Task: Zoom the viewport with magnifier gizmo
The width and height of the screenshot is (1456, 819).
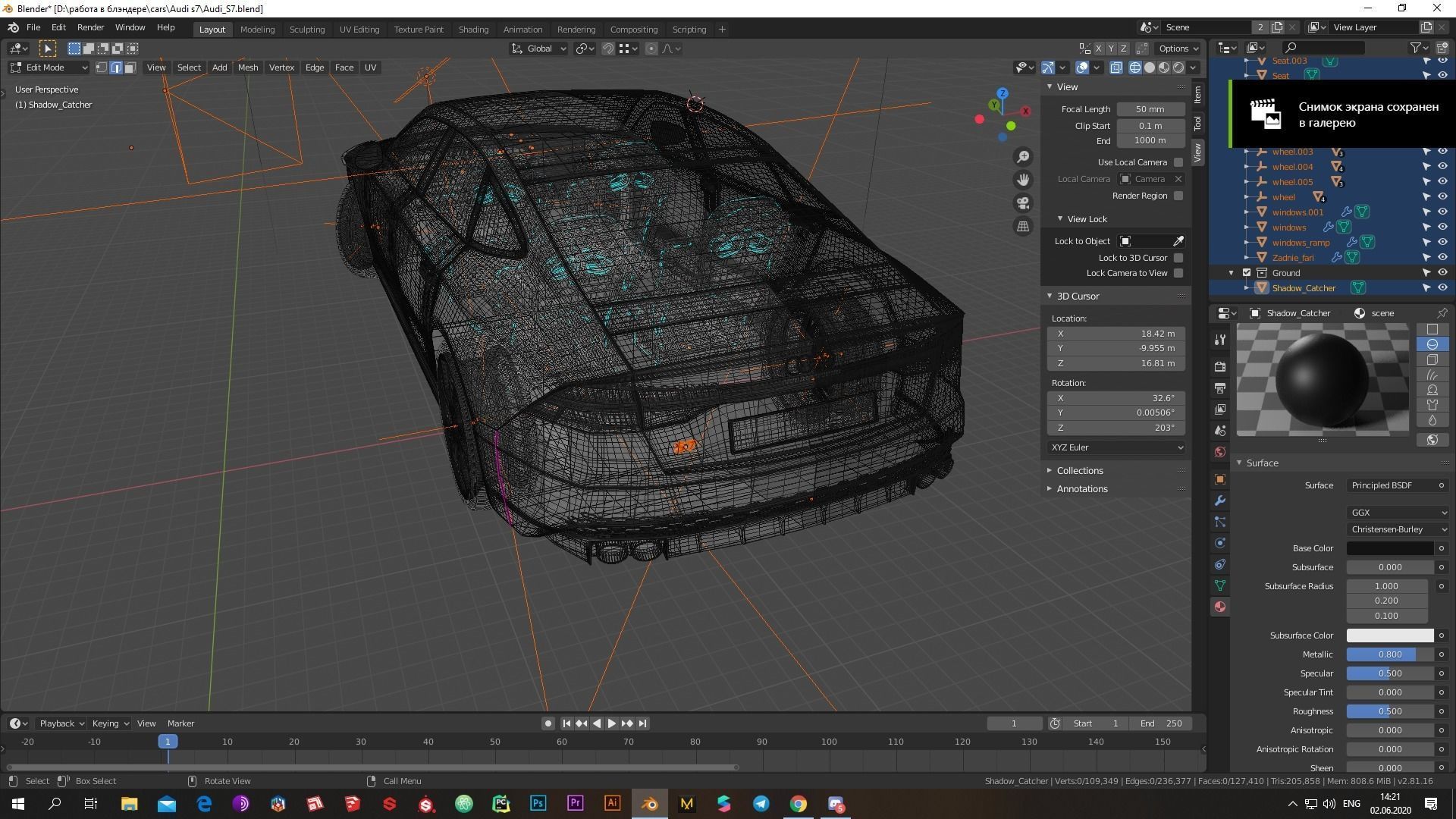Action: click(1023, 156)
